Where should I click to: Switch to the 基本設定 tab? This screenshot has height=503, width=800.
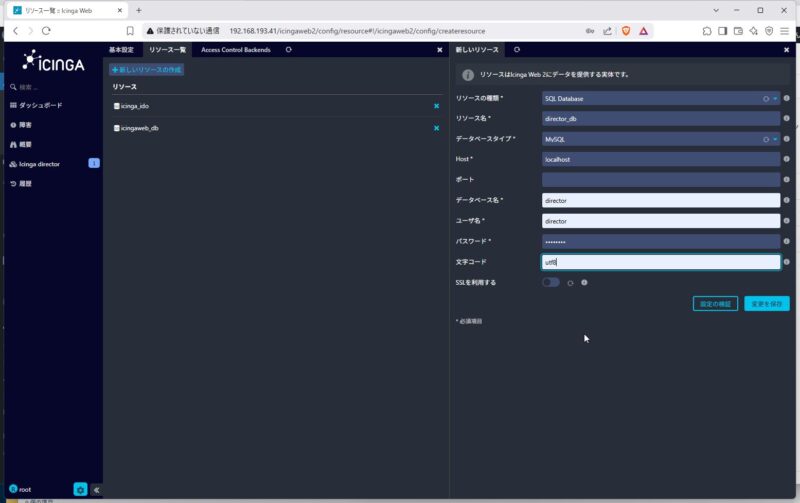[121, 49]
